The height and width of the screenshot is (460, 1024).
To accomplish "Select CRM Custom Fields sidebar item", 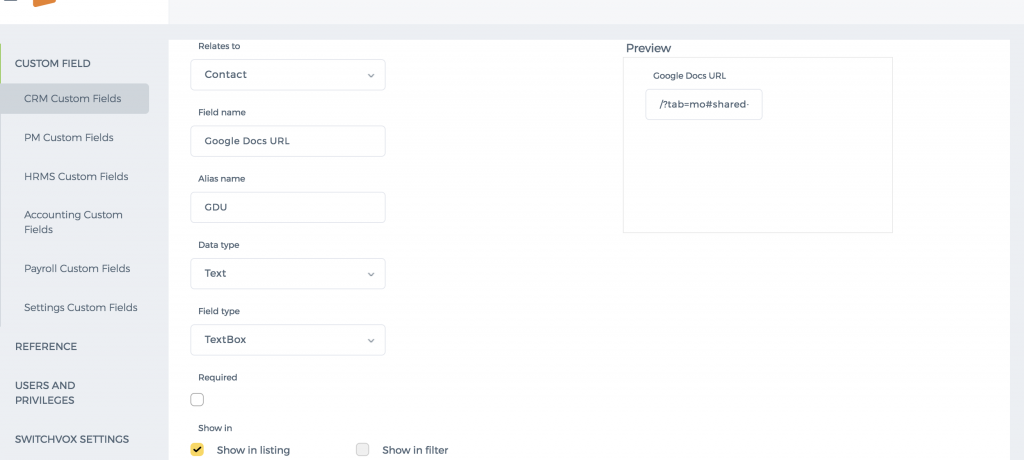I will pyautogui.click(x=74, y=99).
